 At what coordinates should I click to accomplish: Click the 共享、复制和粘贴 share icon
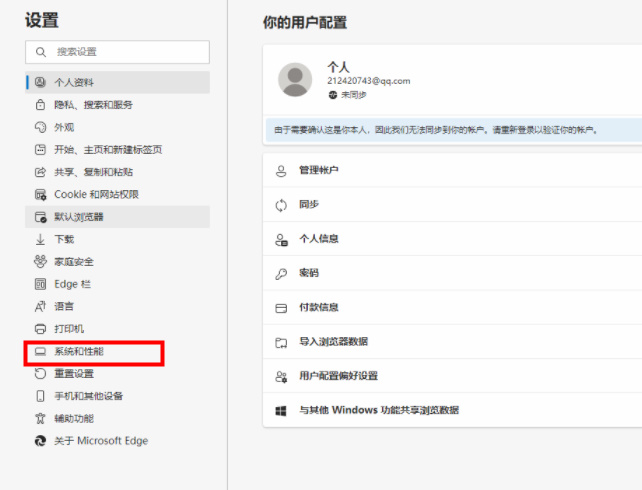click(x=40, y=172)
